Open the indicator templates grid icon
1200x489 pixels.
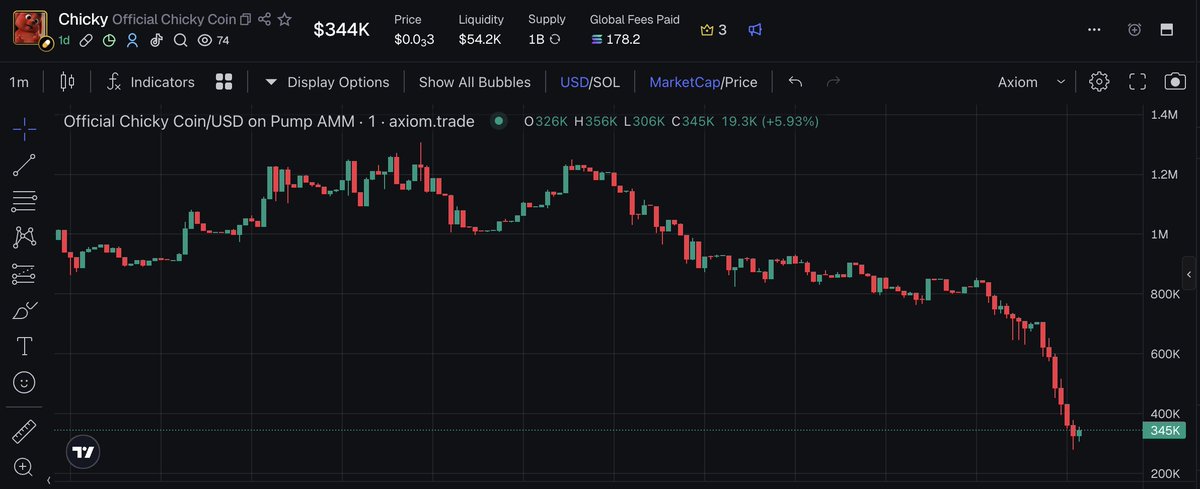pyautogui.click(x=224, y=82)
